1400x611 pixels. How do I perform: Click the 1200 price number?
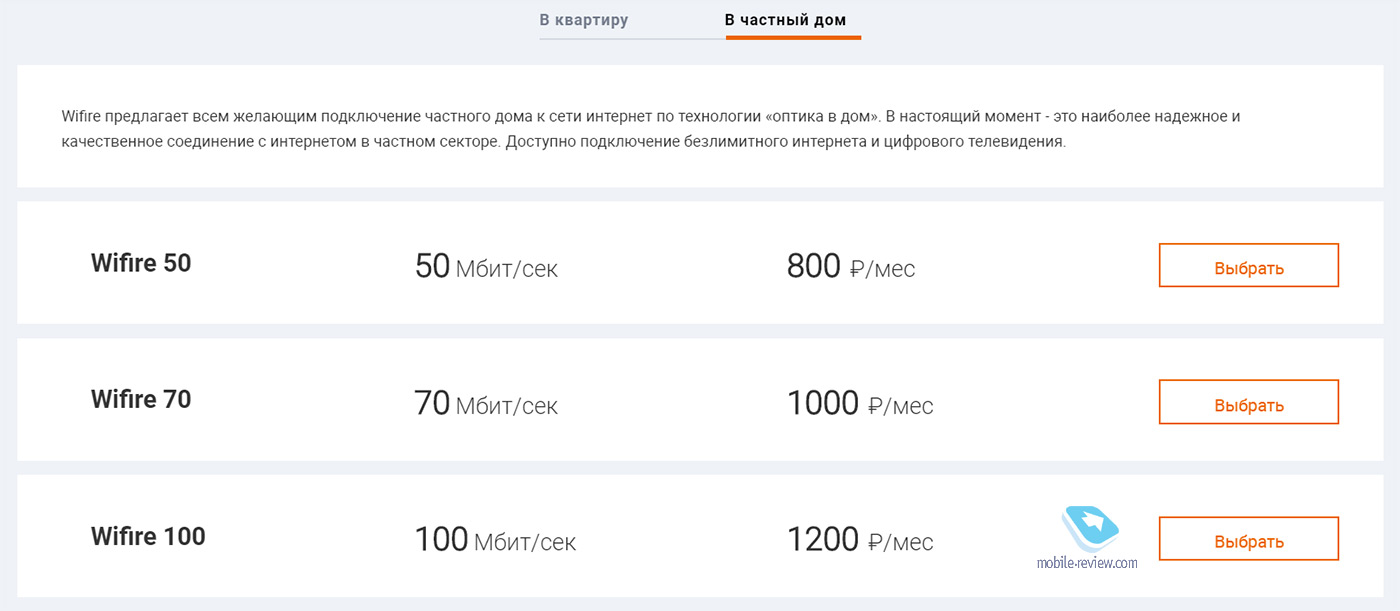point(822,540)
